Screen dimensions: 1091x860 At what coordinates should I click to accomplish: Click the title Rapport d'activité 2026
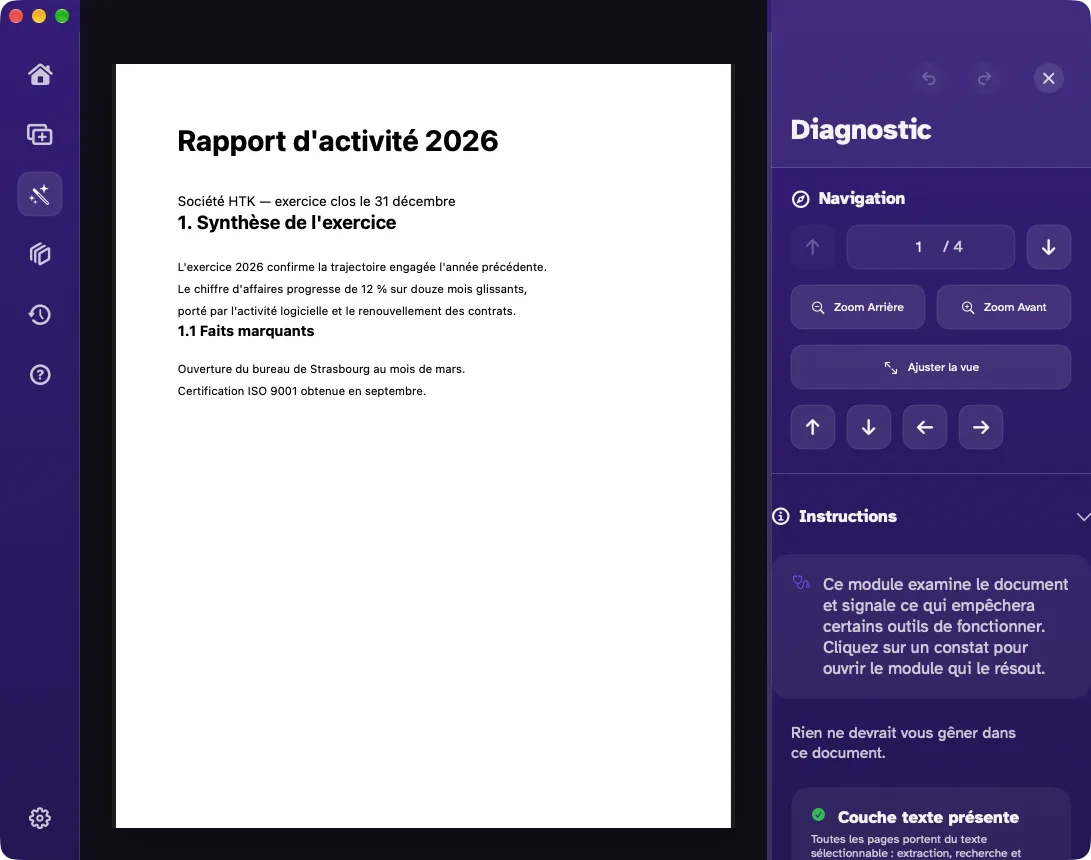coord(337,141)
